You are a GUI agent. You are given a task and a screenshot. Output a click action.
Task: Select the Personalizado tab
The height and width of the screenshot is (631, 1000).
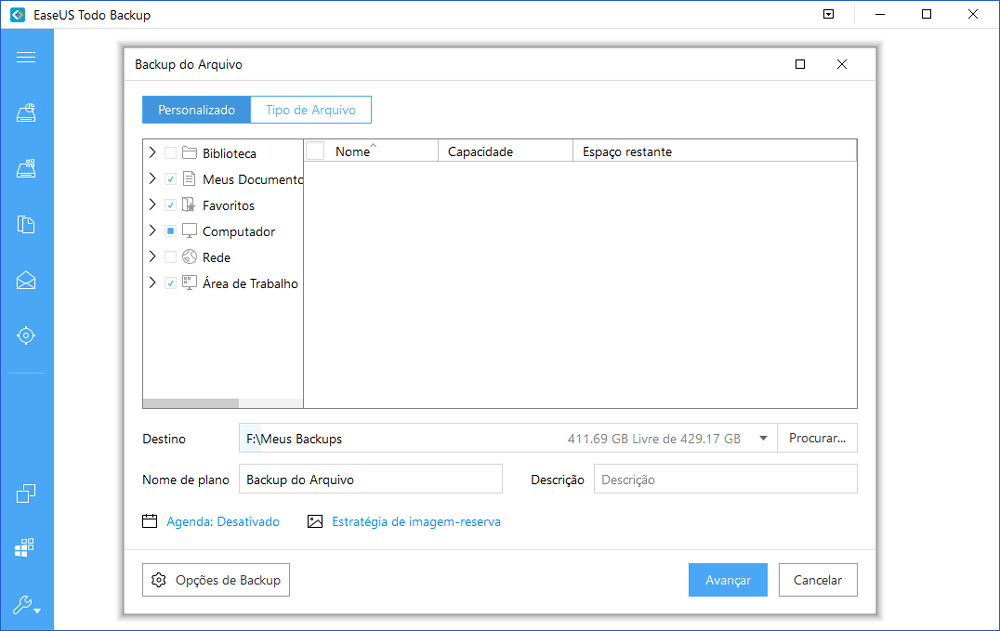[196, 109]
